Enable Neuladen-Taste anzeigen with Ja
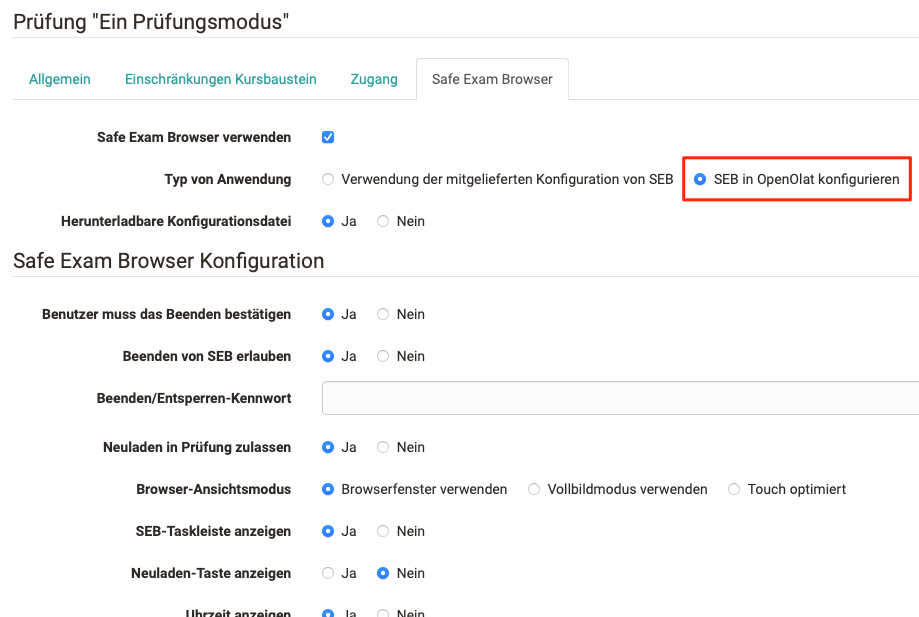 point(330,573)
